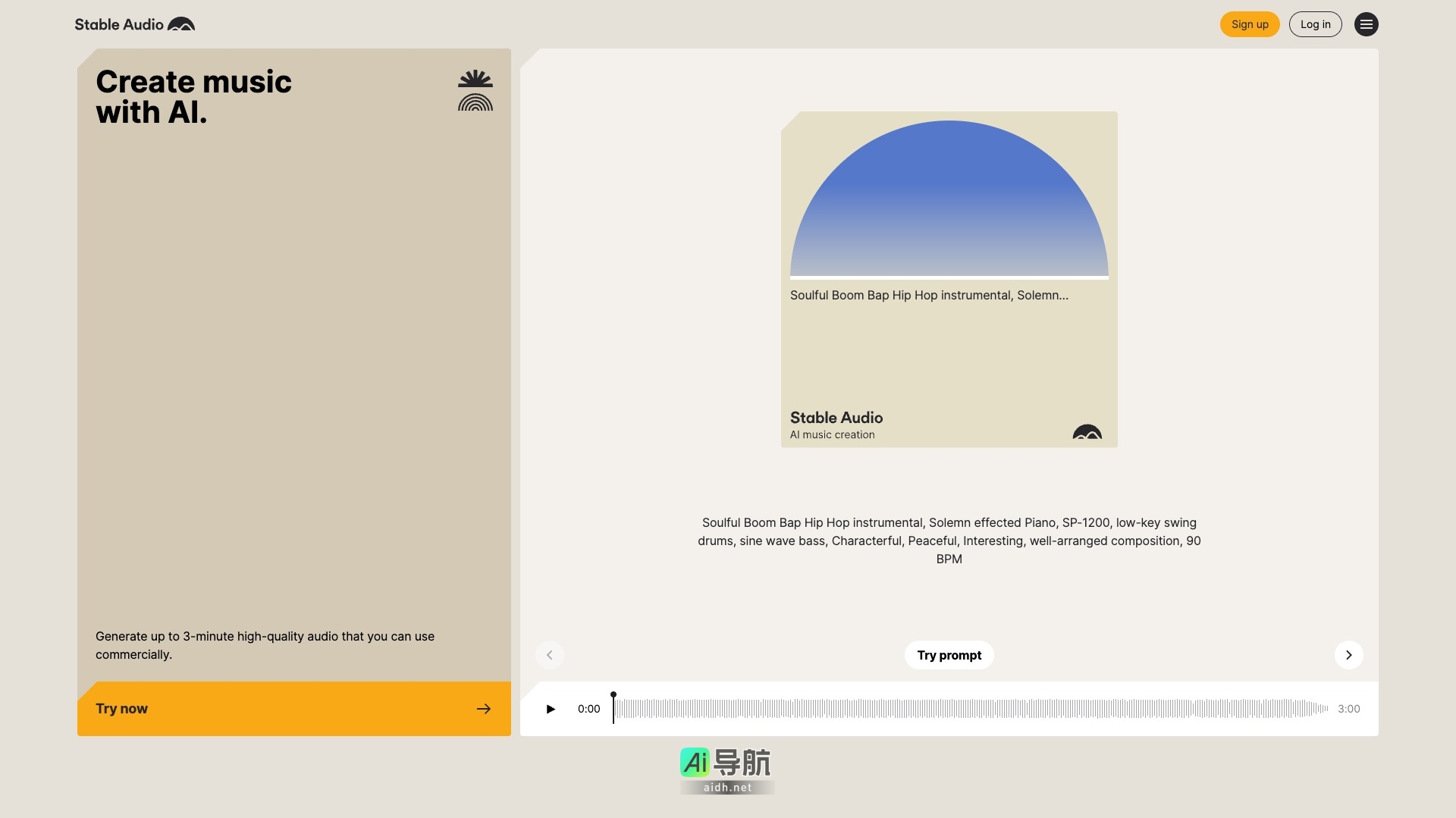This screenshot has width=1456, height=818.
Task: Click the blue gradient album artwork
Action: (x=949, y=197)
